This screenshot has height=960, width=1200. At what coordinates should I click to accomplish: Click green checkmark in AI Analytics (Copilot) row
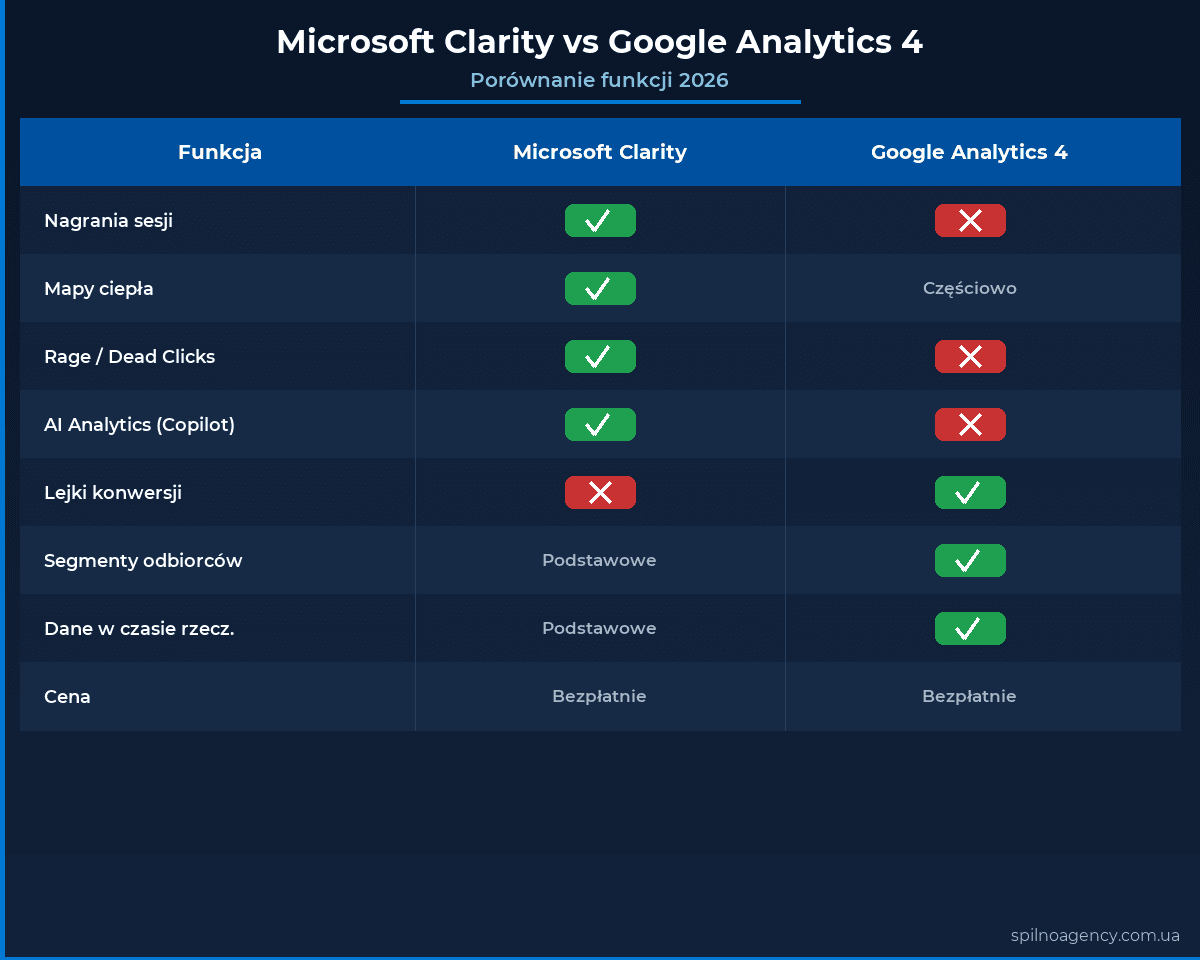[600, 425]
